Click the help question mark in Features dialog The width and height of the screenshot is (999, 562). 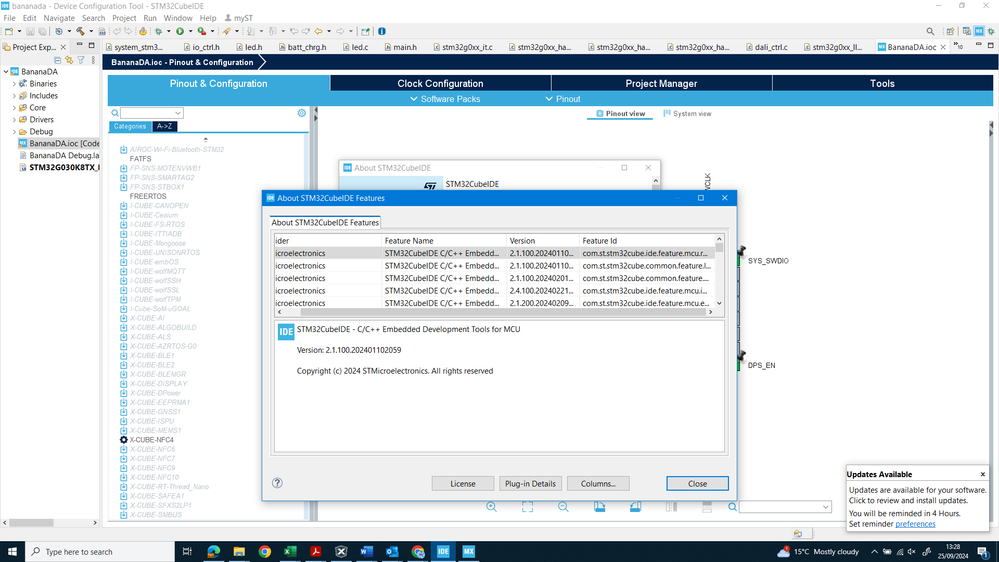277,483
